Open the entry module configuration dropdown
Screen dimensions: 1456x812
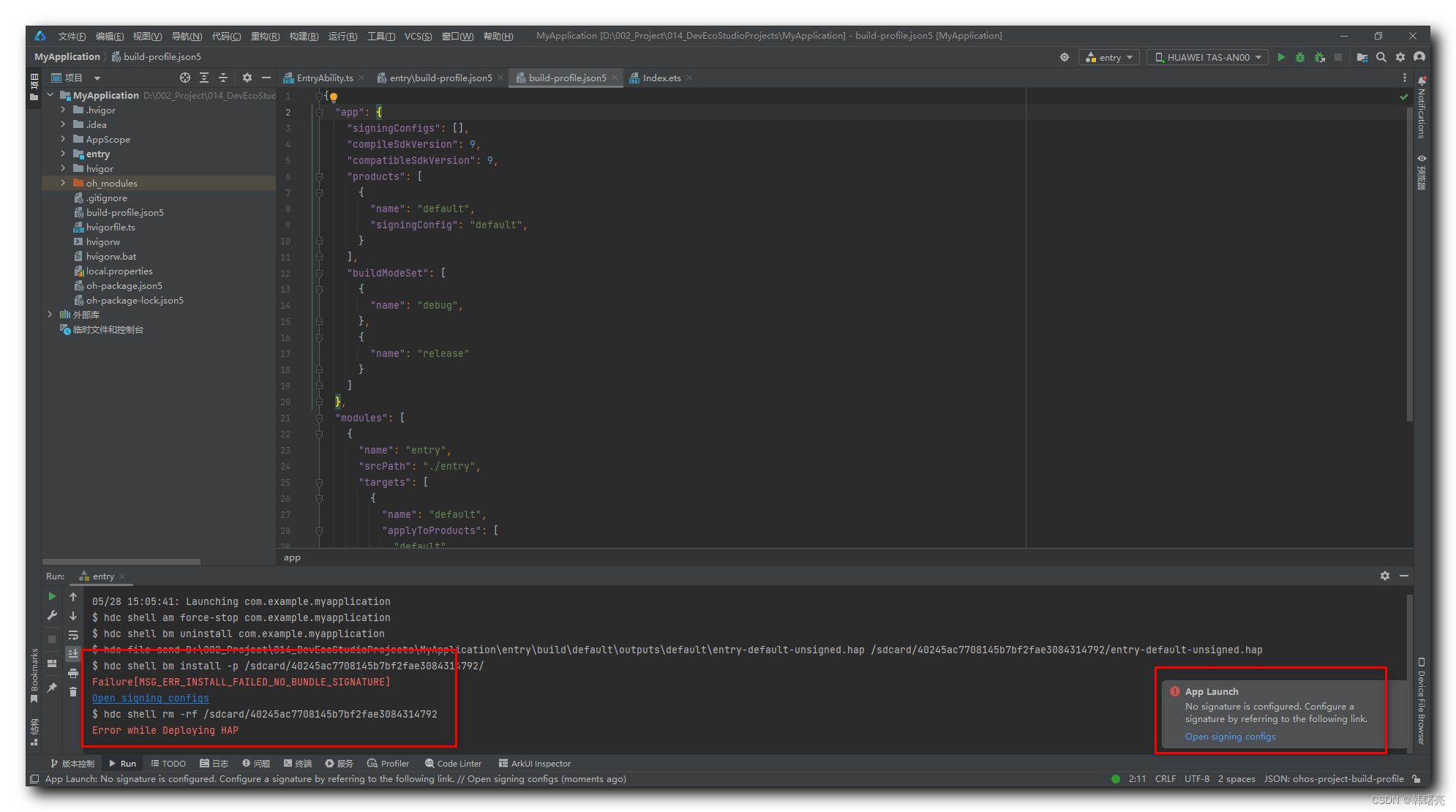point(1109,57)
